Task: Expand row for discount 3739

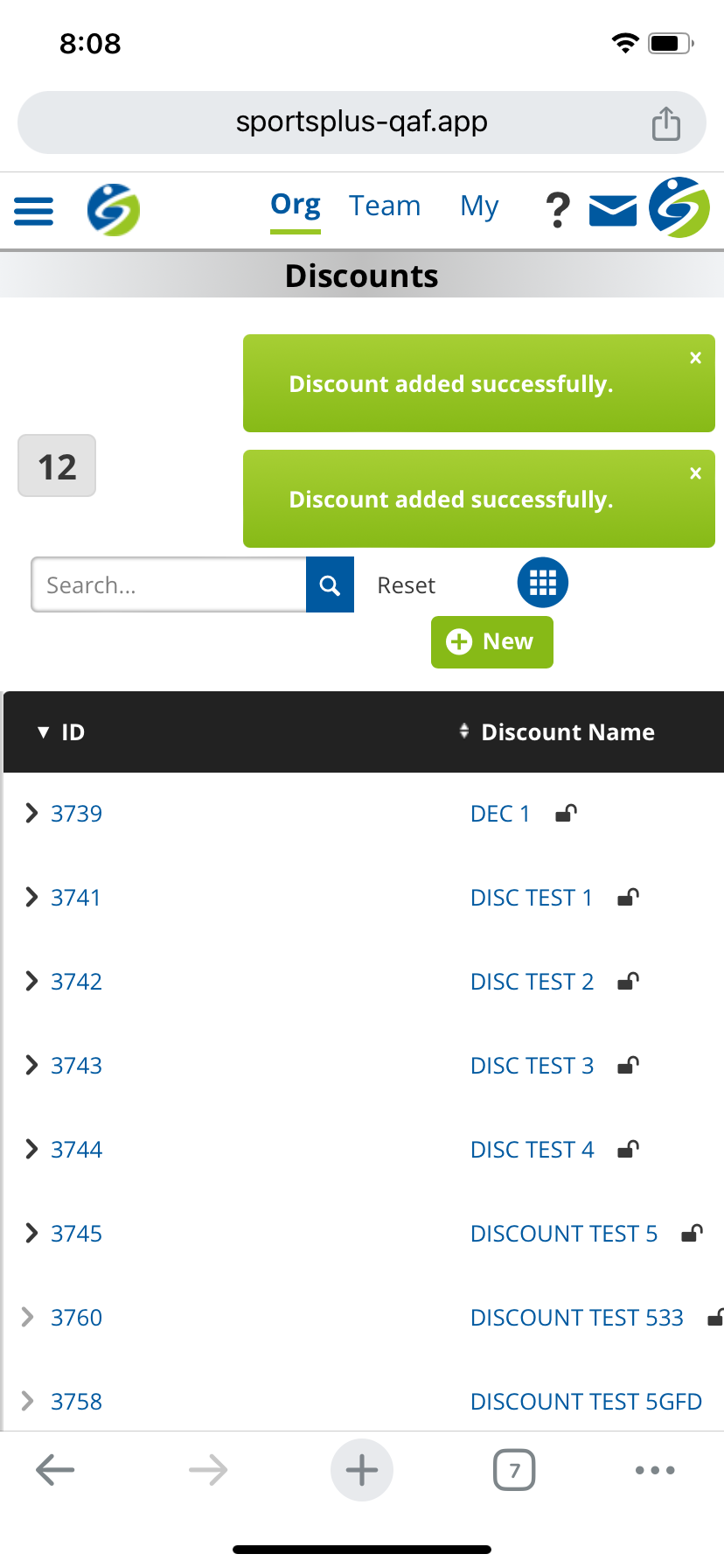Action: coord(31,813)
